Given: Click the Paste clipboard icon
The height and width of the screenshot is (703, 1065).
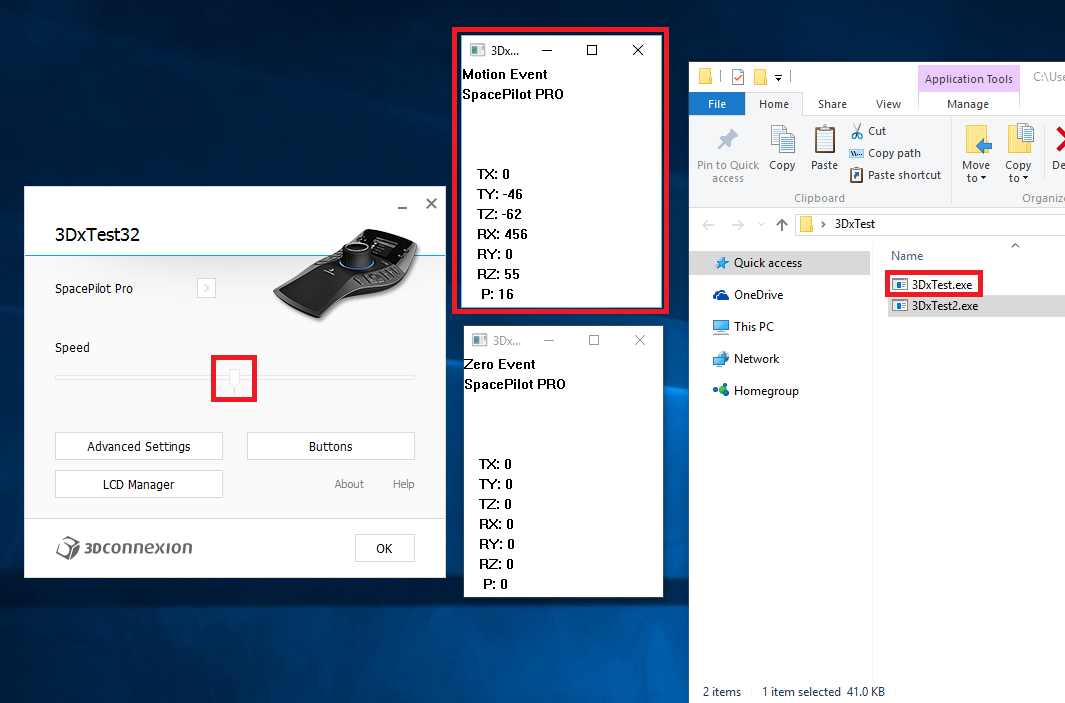Looking at the screenshot, I should coord(825,139).
